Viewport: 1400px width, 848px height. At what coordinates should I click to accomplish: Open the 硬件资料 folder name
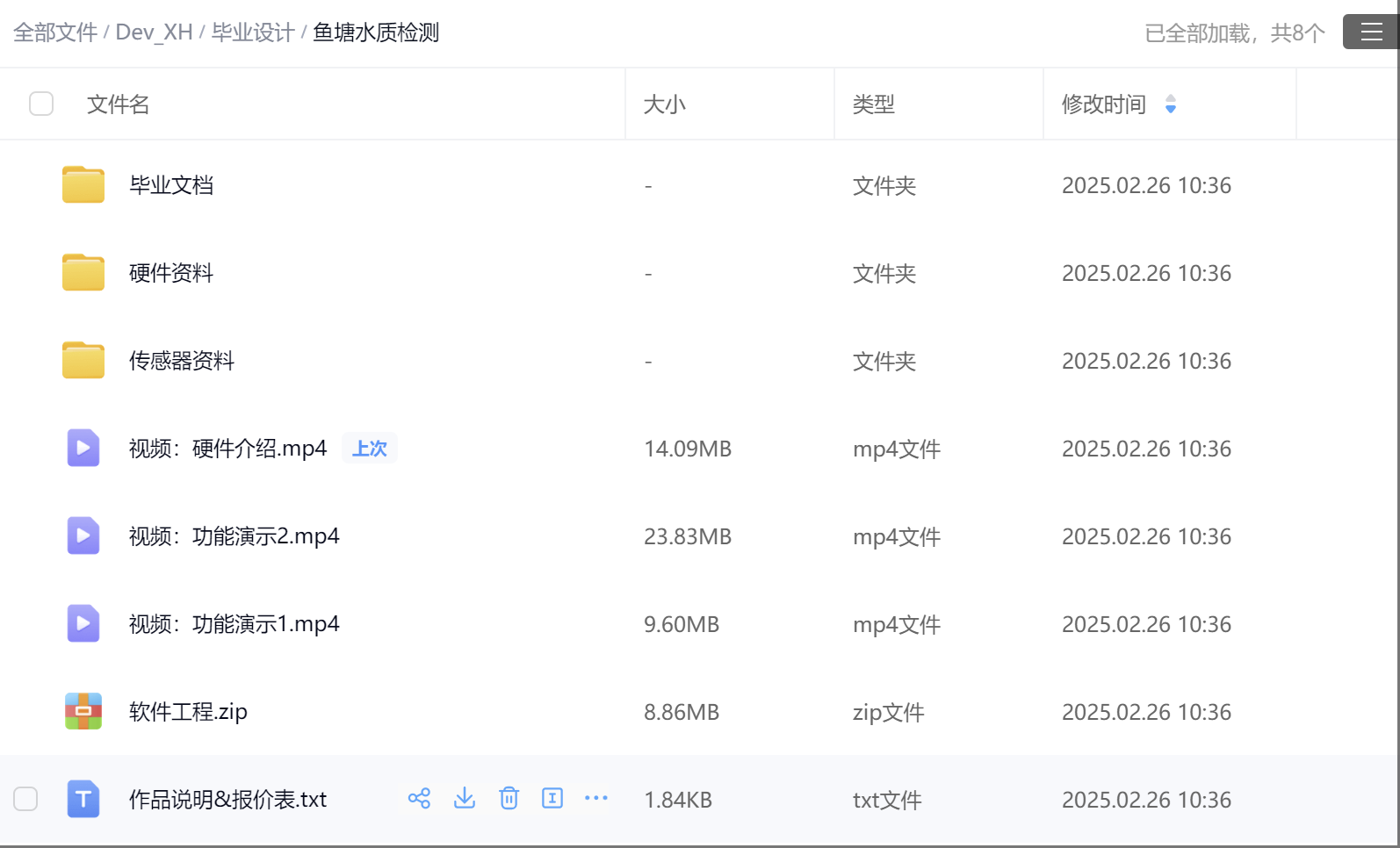pyautogui.click(x=171, y=273)
